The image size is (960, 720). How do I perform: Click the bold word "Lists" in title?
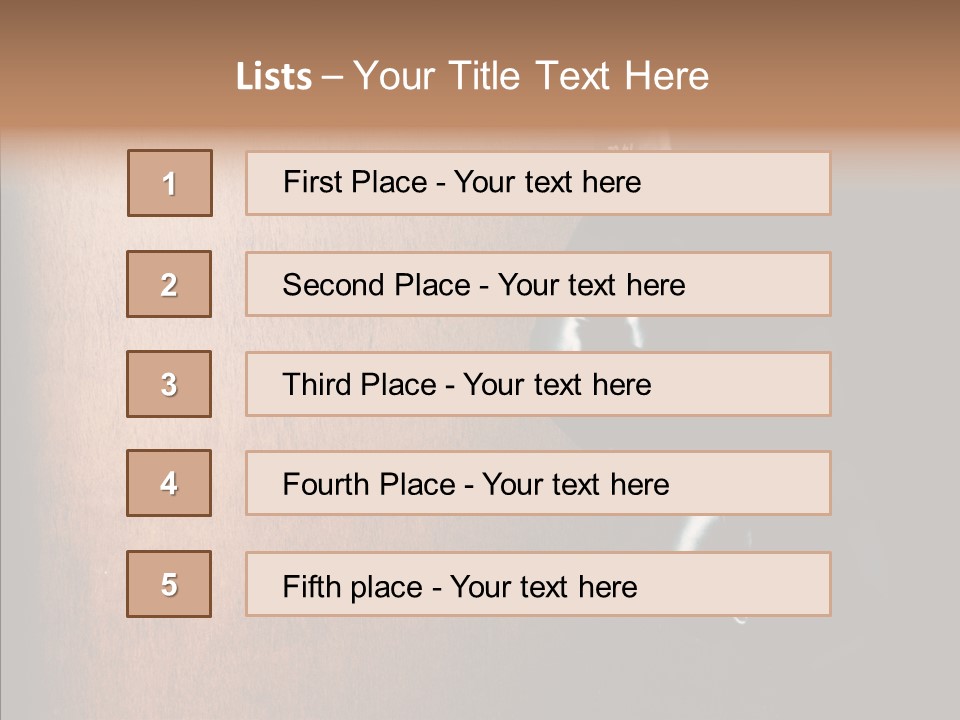coord(273,77)
